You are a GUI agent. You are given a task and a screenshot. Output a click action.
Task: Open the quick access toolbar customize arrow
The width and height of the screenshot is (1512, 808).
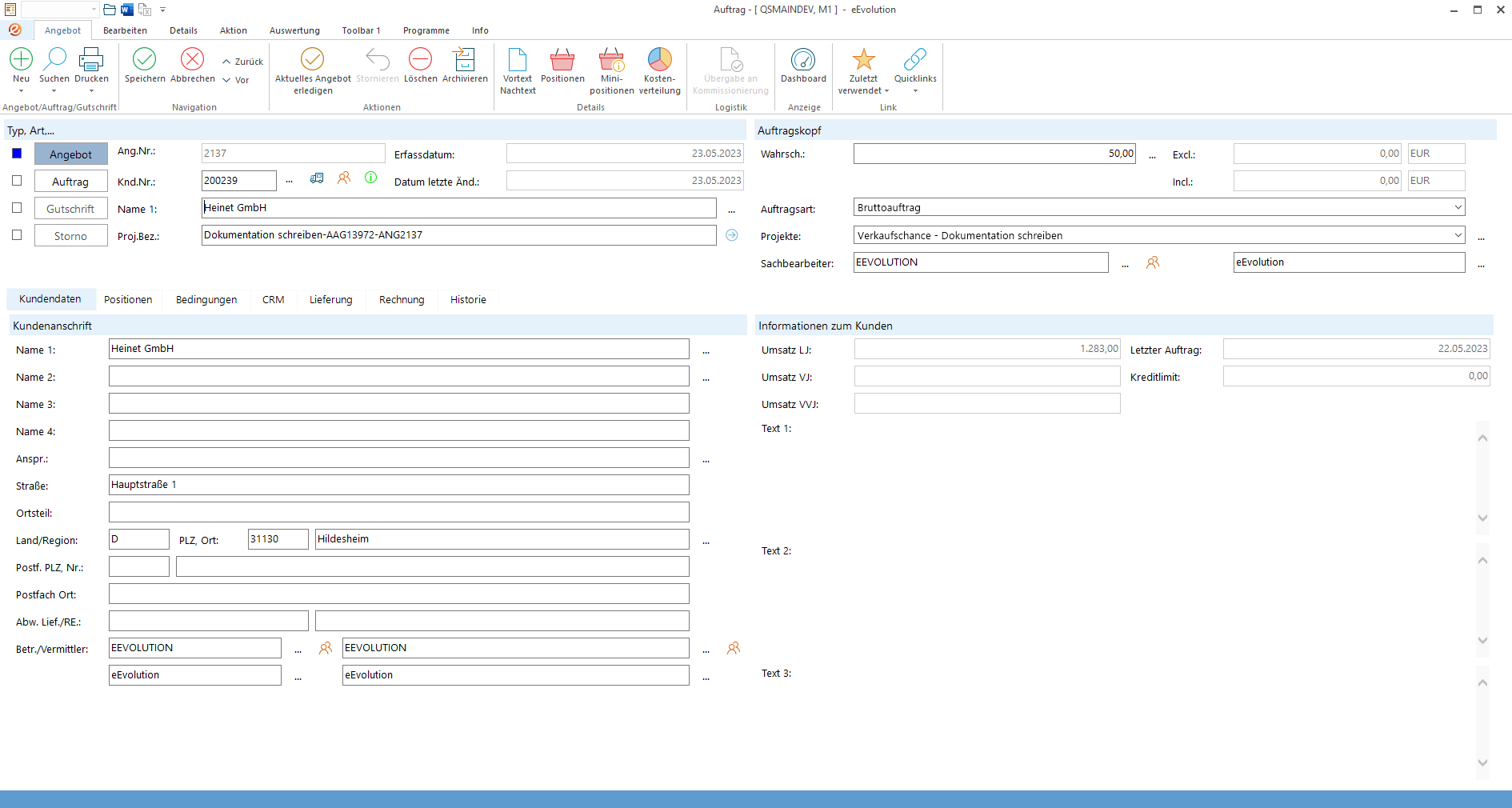(x=162, y=10)
